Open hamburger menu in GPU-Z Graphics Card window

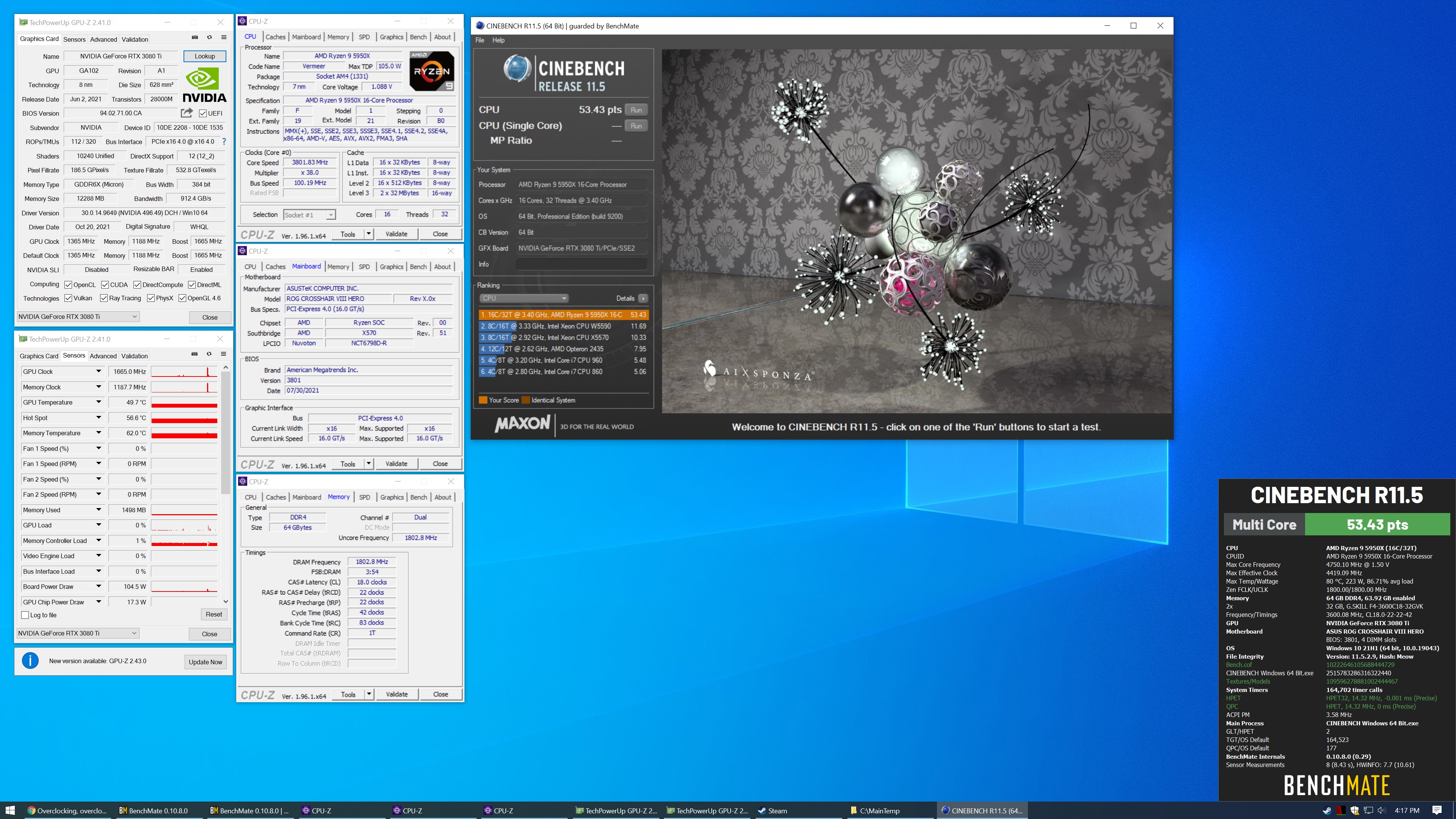(x=224, y=37)
